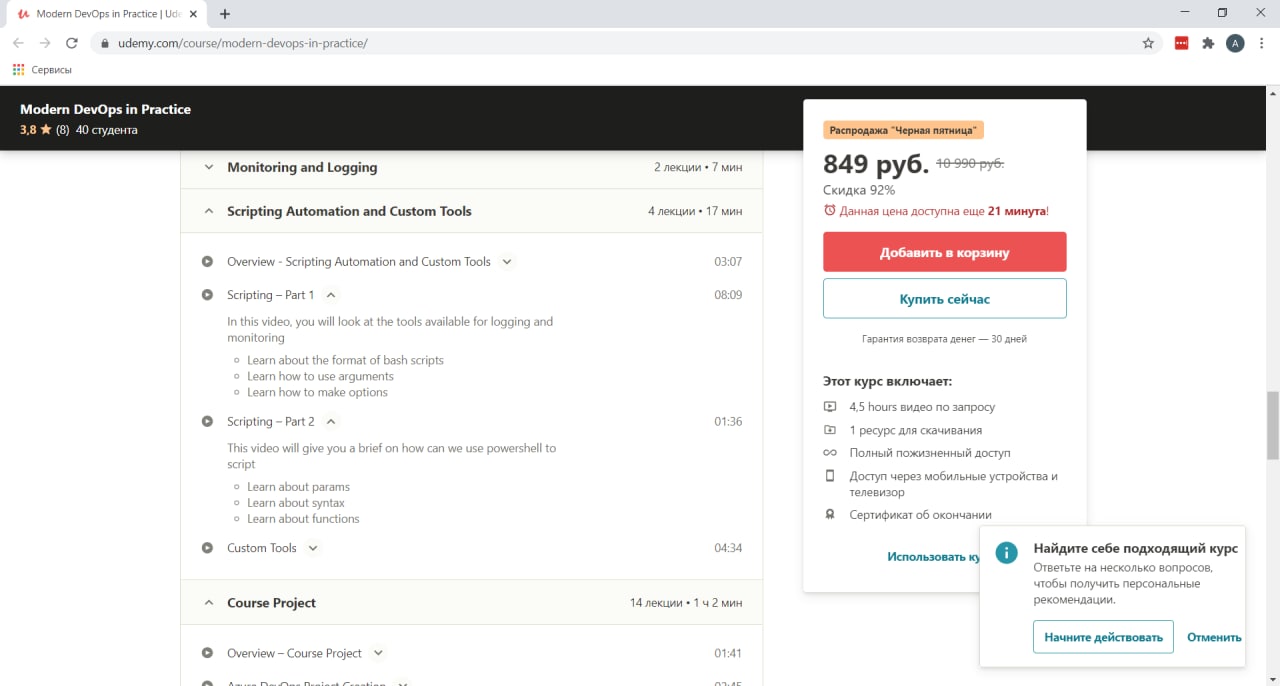The width and height of the screenshot is (1280, 686).
Task: Click the certificate ribbon icon
Action: pyautogui.click(x=829, y=515)
